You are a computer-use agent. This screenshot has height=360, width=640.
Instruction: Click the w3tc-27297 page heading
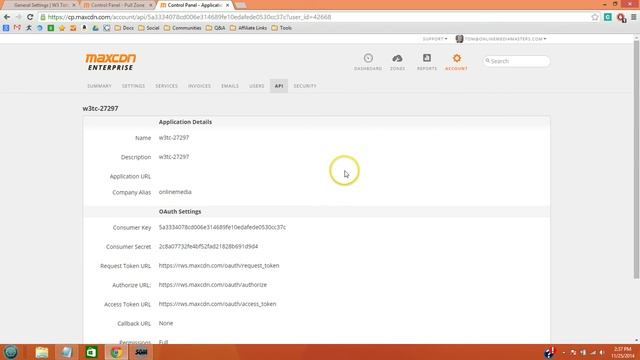pos(100,109)
